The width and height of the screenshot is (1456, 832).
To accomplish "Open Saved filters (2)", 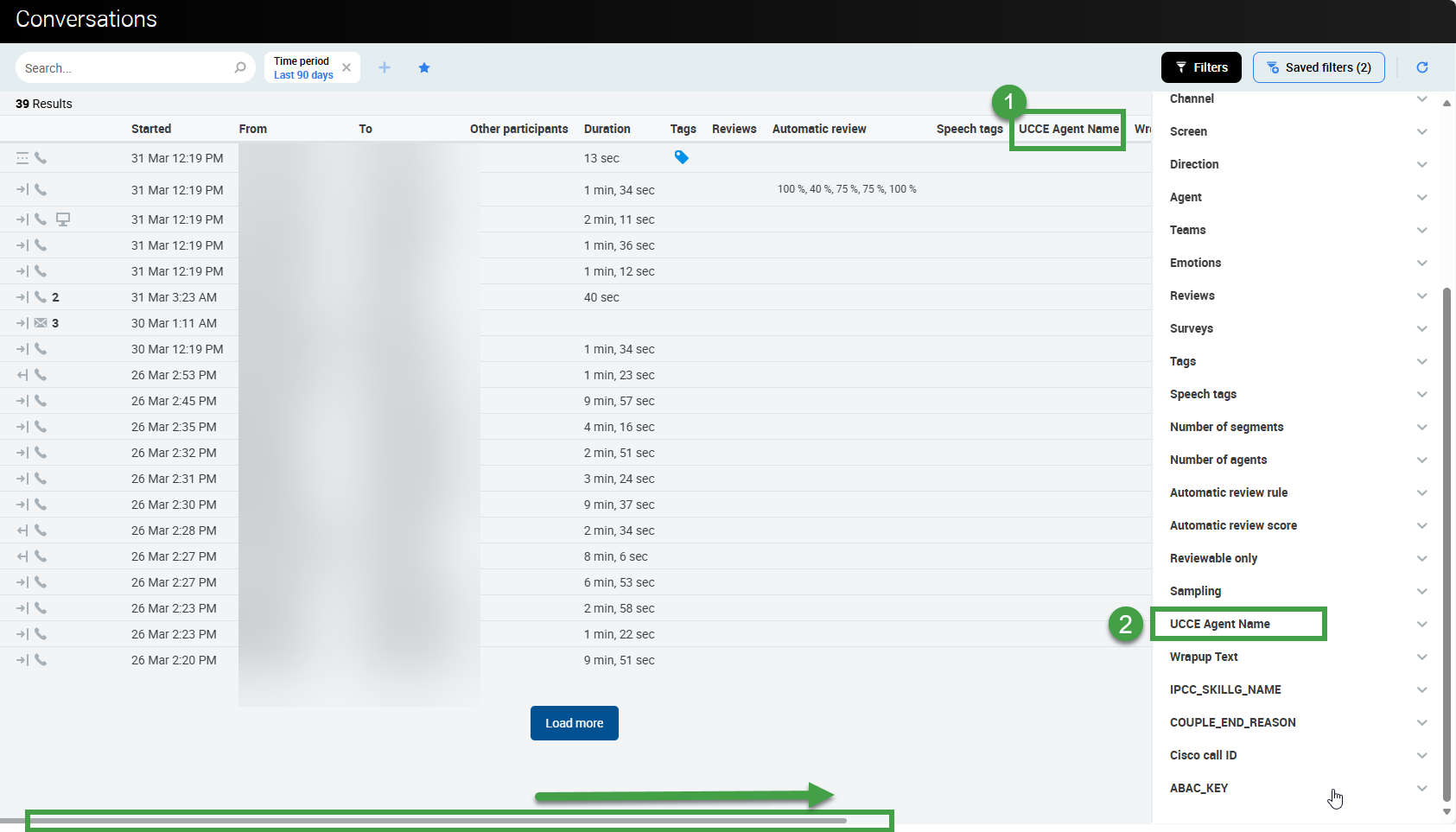I will [1319, 67].
